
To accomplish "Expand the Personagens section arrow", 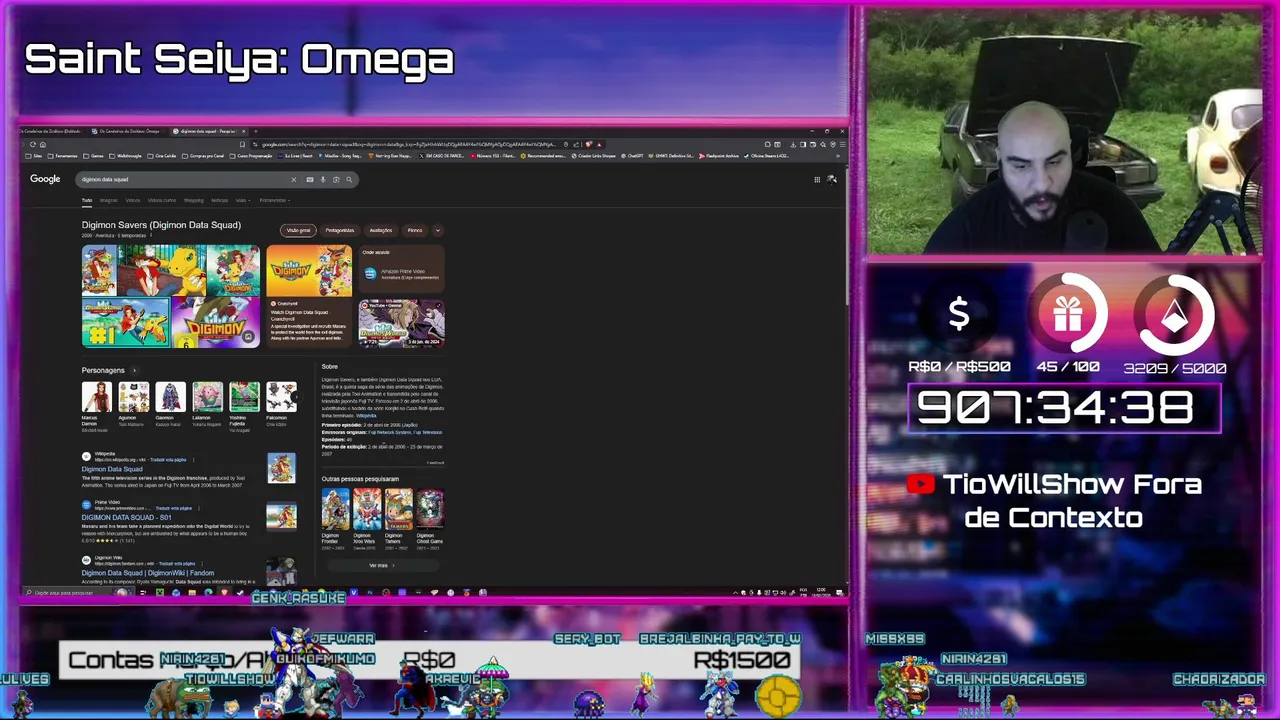I will point(134,370).
